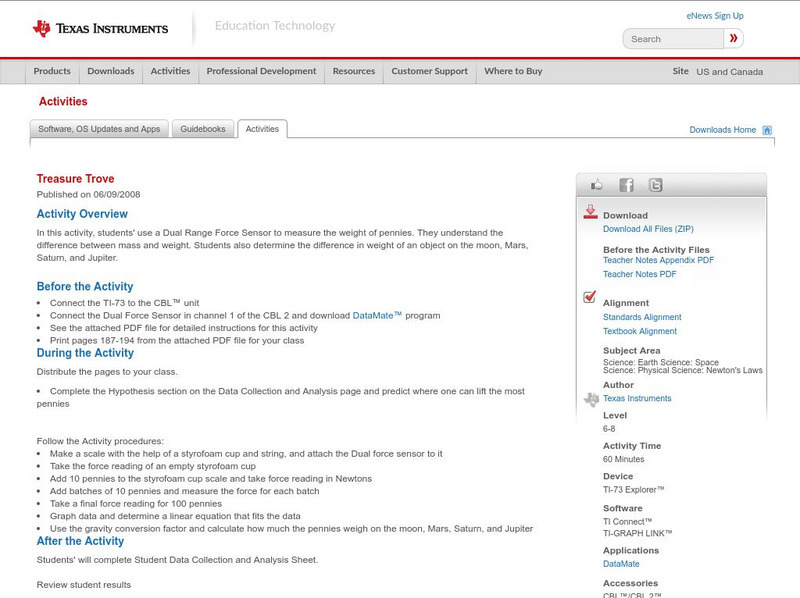
Task: Open the Products menu
Action: coord(52,71)
